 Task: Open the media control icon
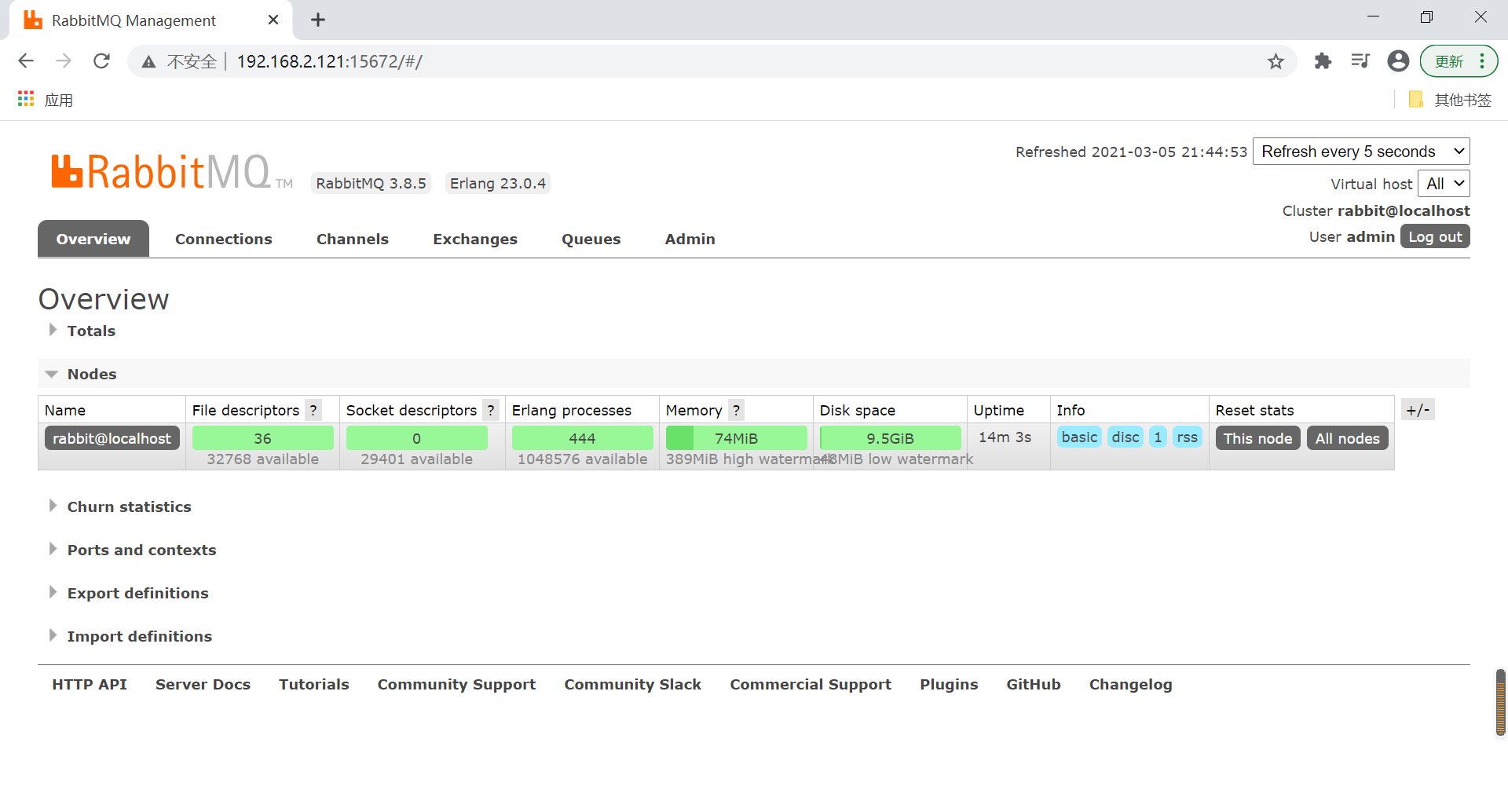[x=1360, y=61]
